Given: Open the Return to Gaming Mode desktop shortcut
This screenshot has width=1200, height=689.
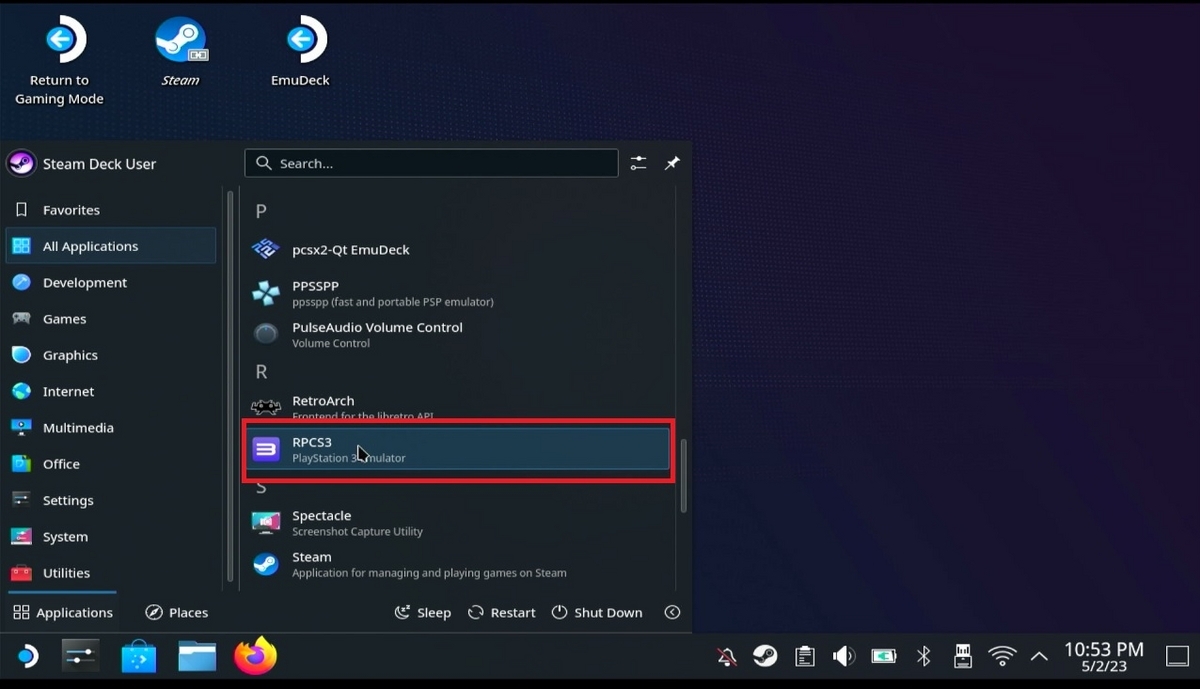Looking at the screenshot, I should (x=59, y=62).
